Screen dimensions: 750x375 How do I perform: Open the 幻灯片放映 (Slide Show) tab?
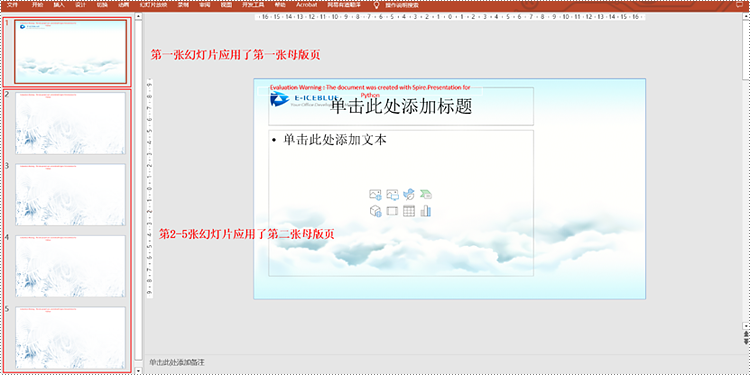pyautogui.click(x=153, y=5)
